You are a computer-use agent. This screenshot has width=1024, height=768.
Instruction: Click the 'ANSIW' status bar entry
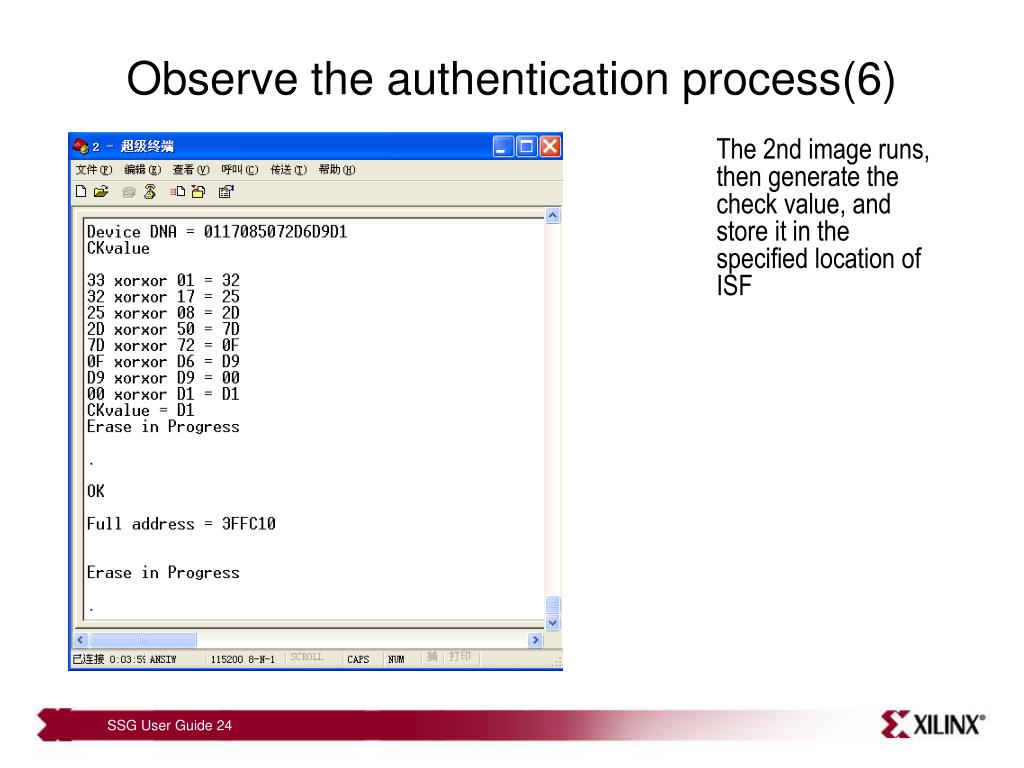pos(163,660)
